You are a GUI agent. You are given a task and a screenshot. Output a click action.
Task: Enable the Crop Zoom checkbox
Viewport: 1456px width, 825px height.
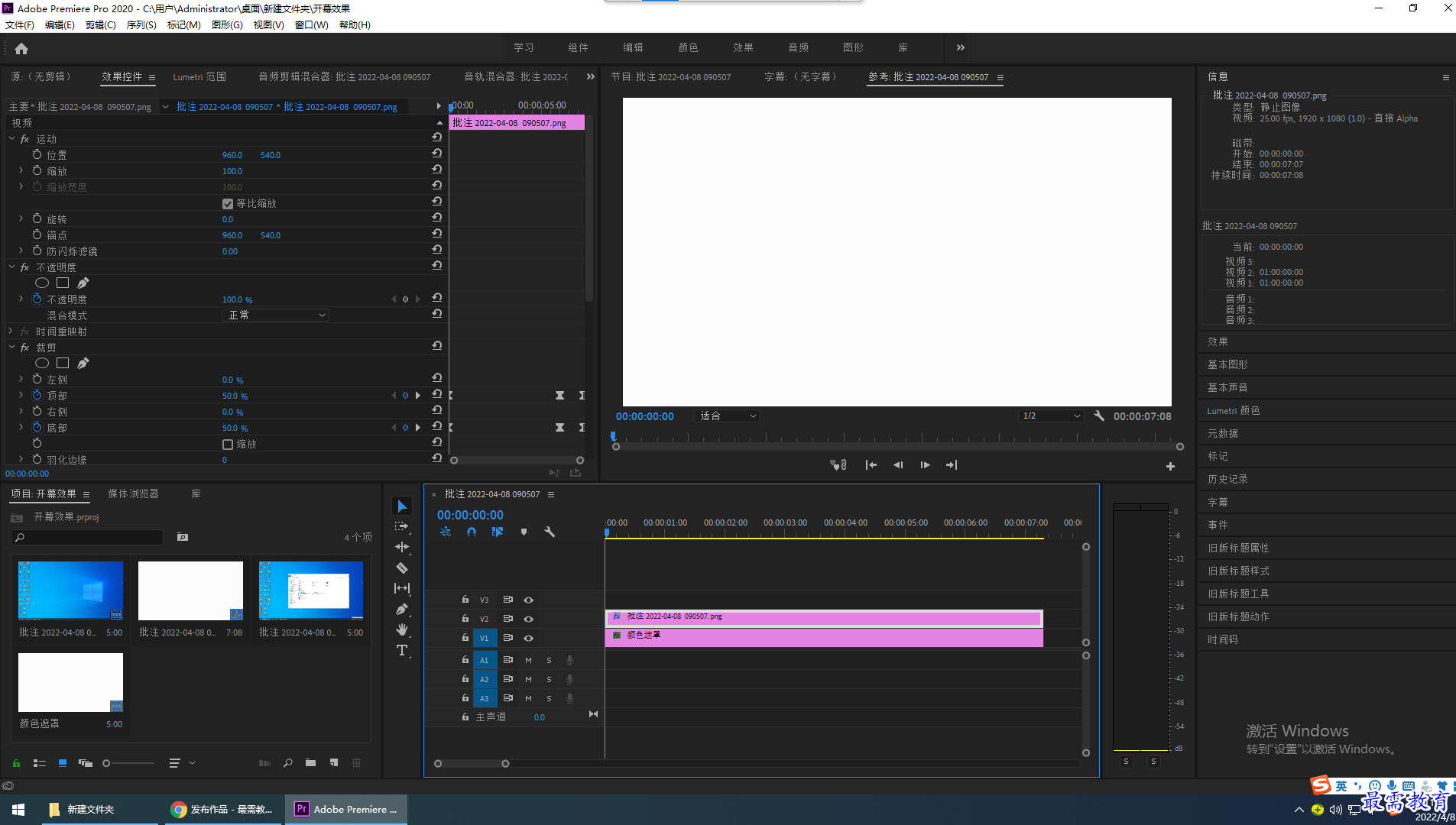[227, 445]
